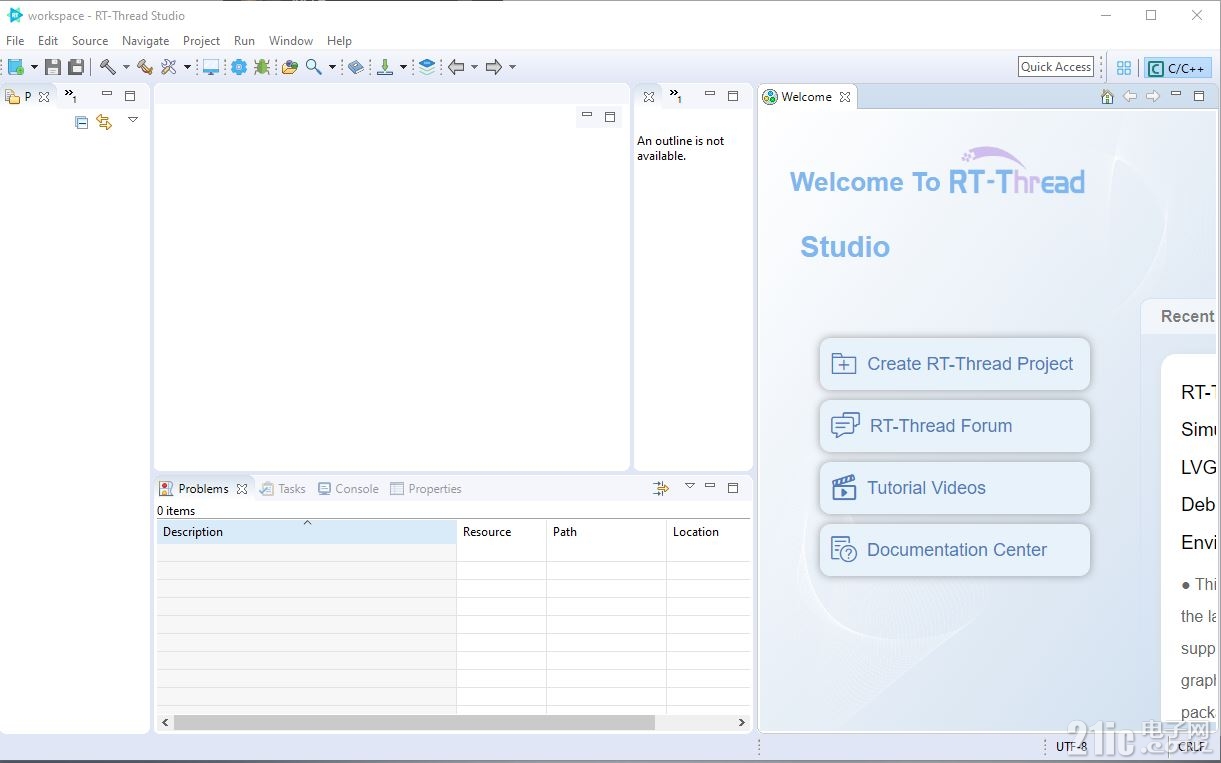The width and height of the screenshot is (1221, 763).
Task: Click the Welcome view forward arrow
Action: 1153,97
